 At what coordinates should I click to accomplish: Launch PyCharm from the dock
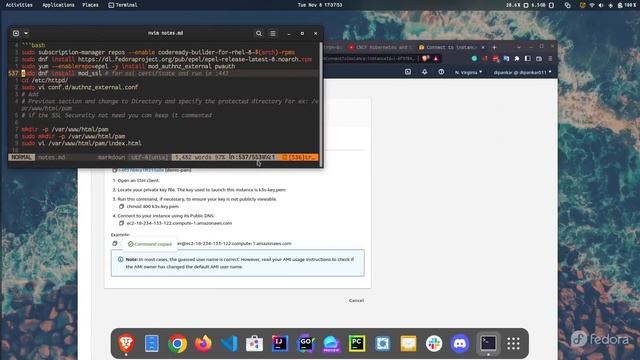pyautogui.click(x=357, y=343)
